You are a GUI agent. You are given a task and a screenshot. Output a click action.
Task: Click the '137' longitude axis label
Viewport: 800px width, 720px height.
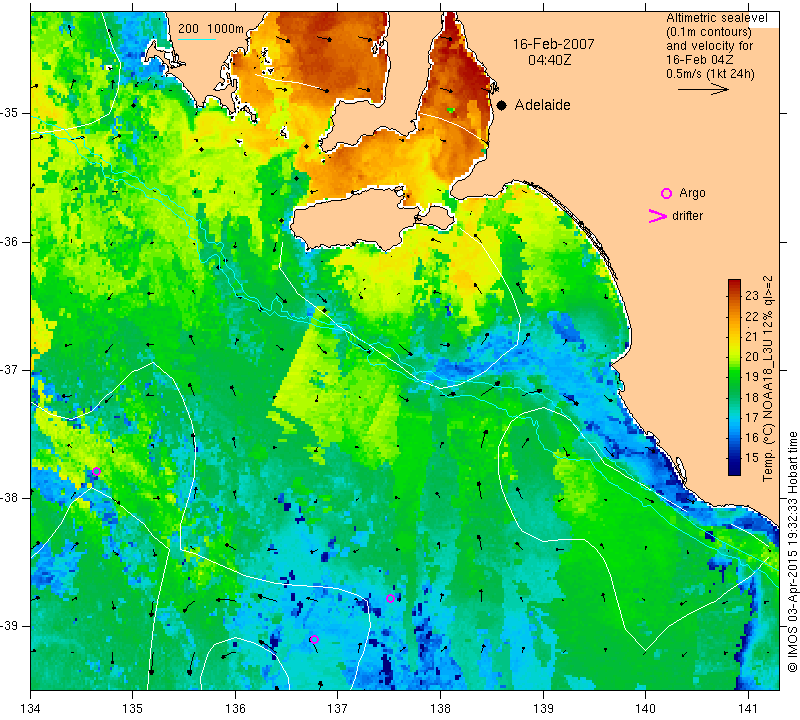coord(337,708)
